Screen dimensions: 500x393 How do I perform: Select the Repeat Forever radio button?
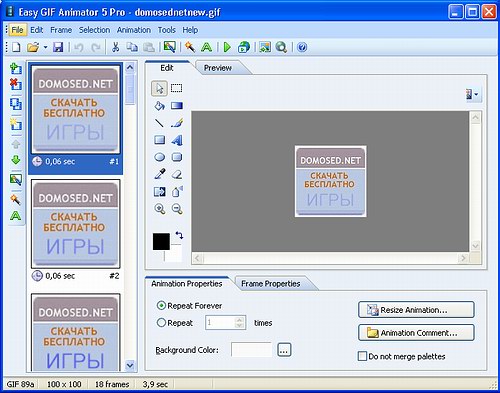(x=161, y=305)
